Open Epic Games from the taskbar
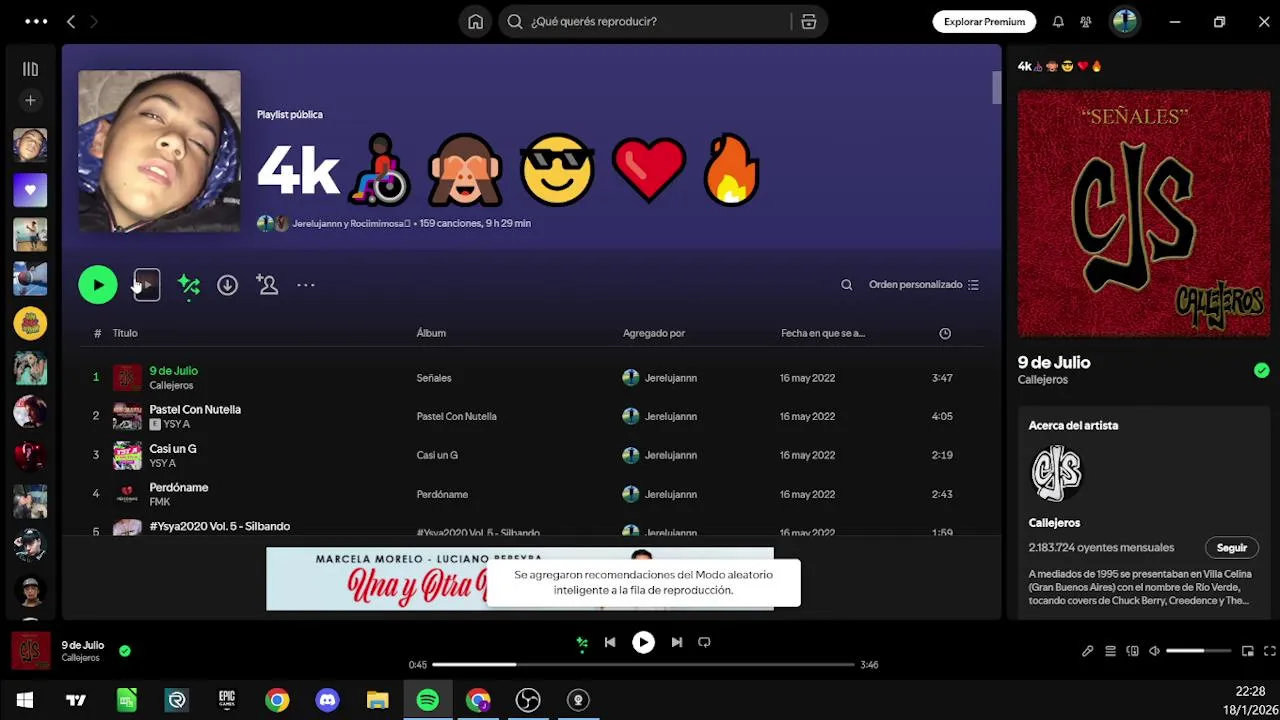Screen dimensions: 1280x720 click(227, 700)
